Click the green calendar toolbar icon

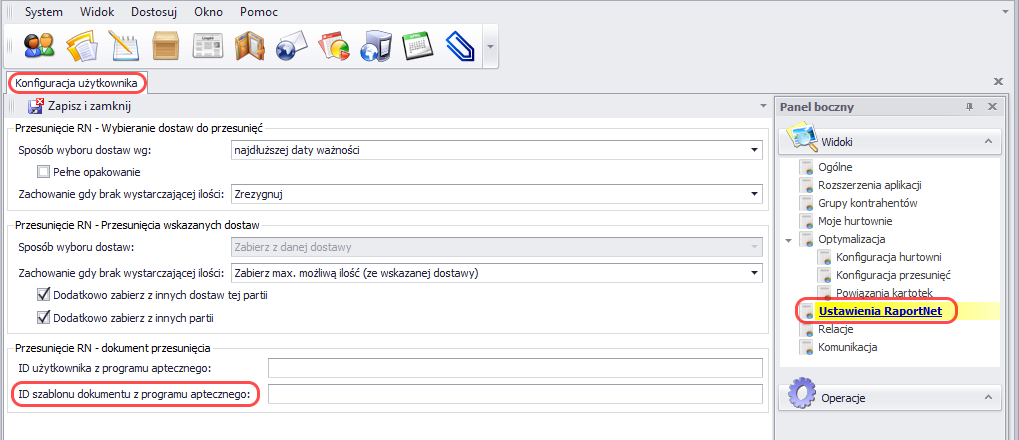click(x=416, y=46)
